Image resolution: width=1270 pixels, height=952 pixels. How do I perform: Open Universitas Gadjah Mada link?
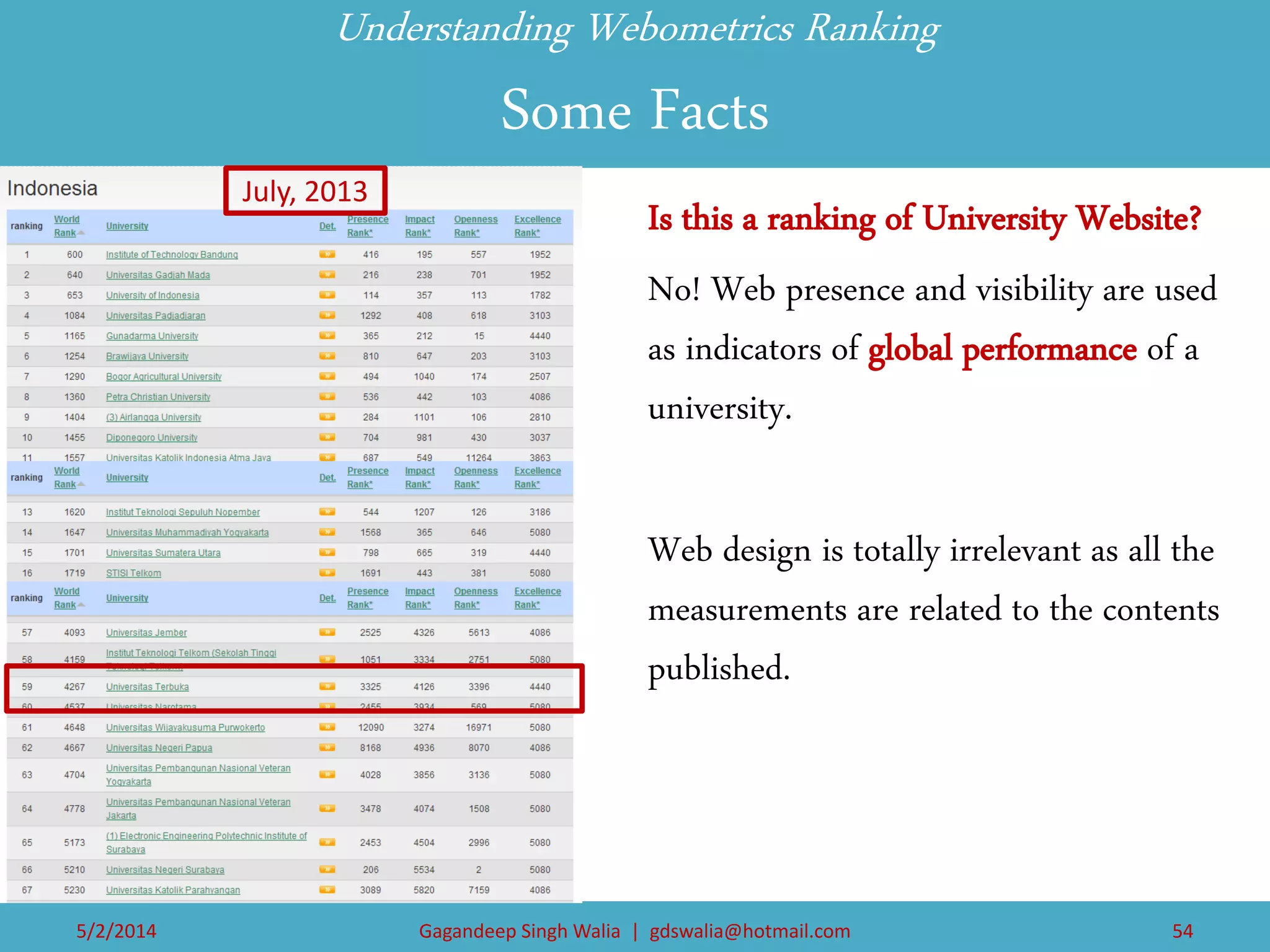(158, 275)
